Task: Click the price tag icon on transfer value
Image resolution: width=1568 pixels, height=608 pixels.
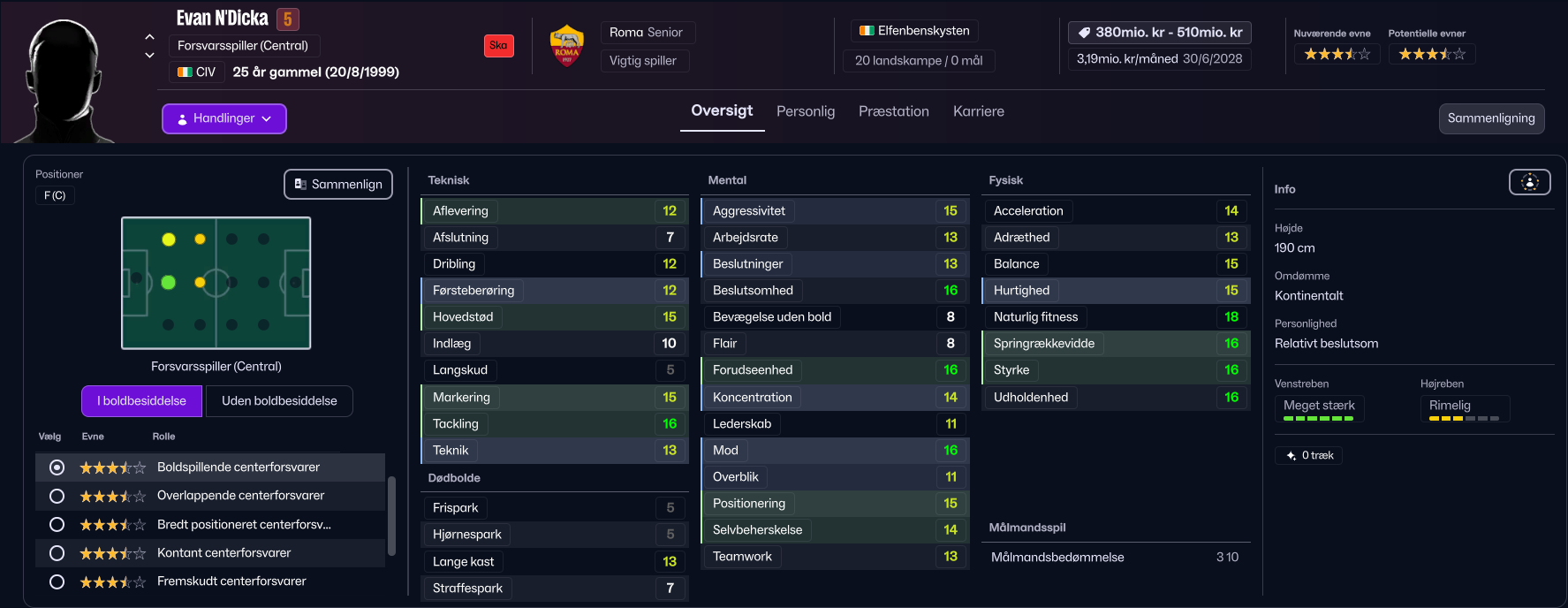Action: tap(1084, 33)
